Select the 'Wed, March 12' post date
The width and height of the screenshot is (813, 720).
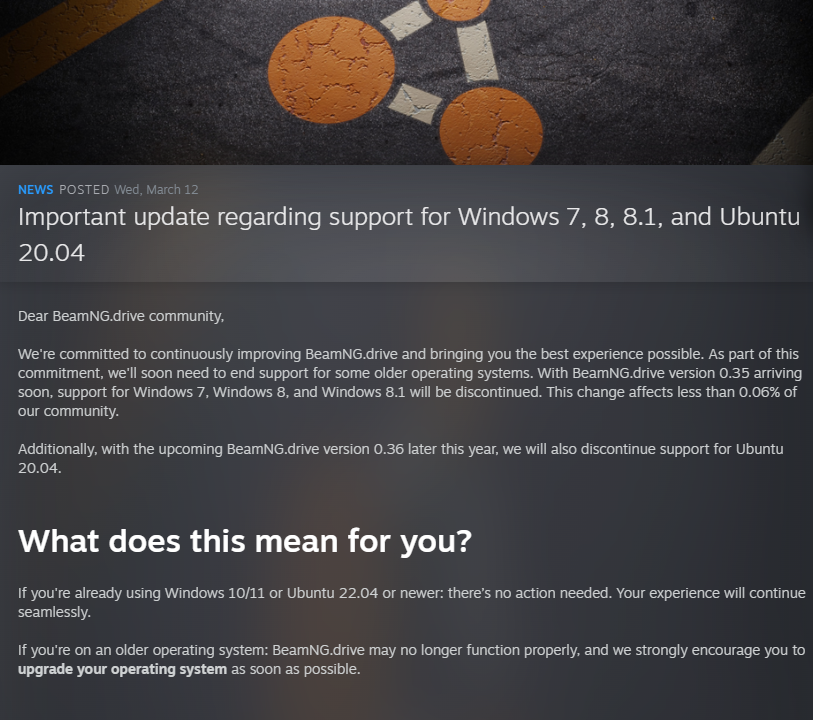(156, 190)
